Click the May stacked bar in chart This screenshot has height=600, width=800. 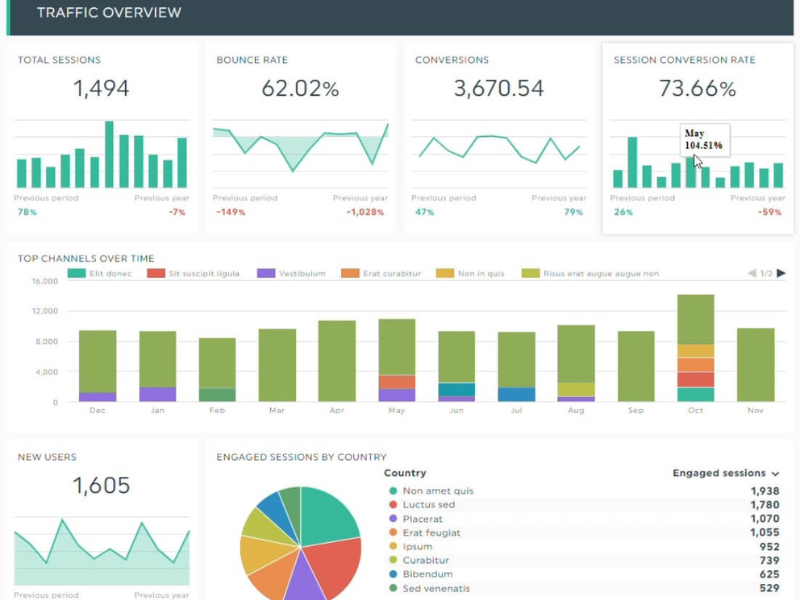[x=397, y=360]
